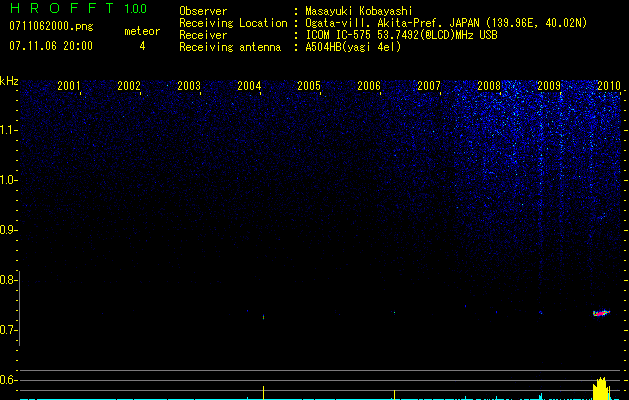Click the "Receiving Location" label
This screenshot has width=629, height=400.
pos(233,23)
